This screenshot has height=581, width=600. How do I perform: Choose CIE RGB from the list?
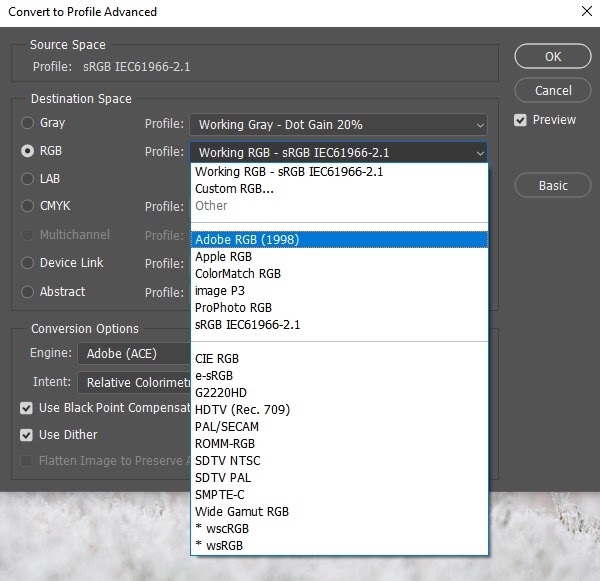point(339,359)
